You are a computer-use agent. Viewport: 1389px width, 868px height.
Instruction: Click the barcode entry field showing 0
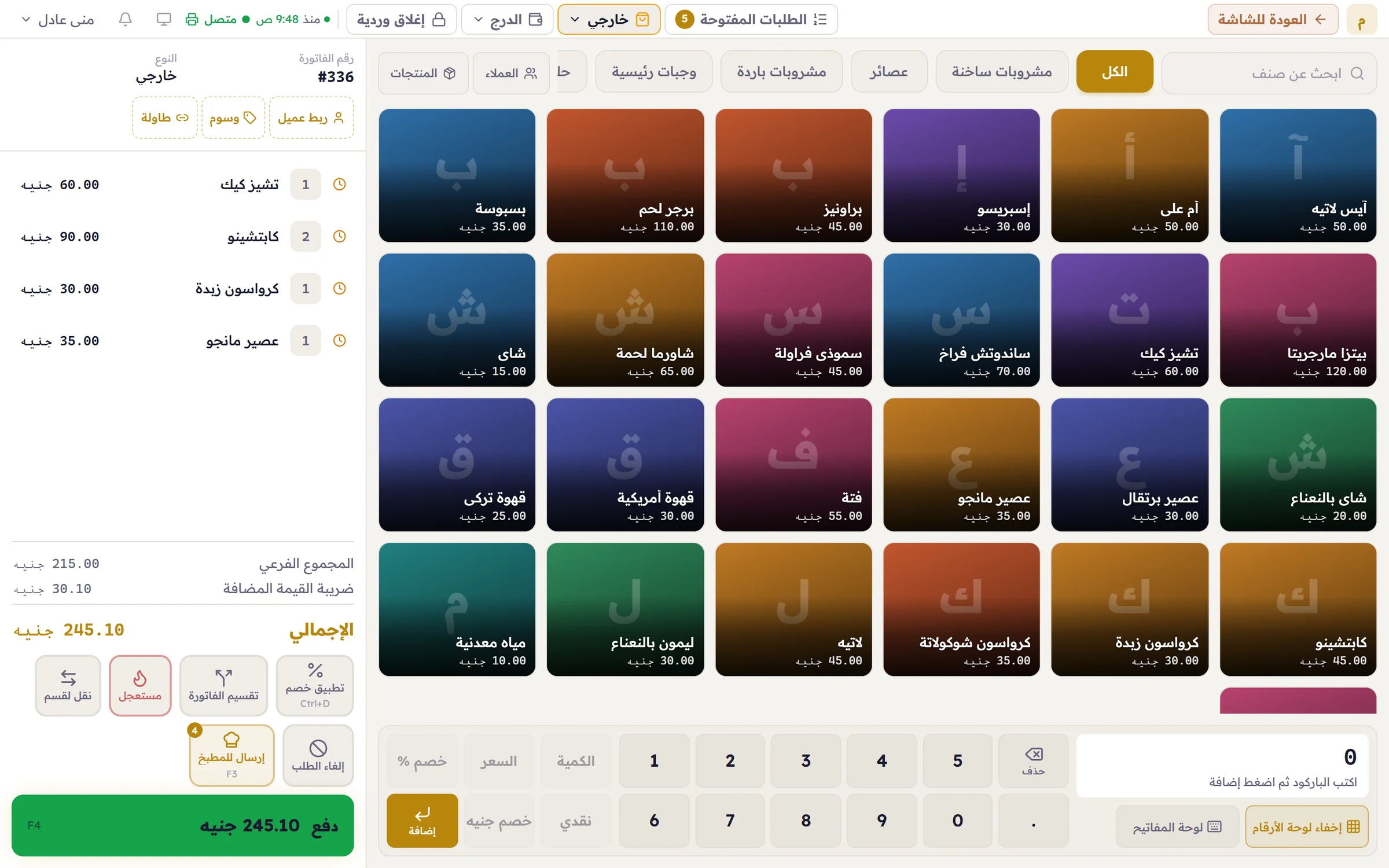pos(1222,766)
